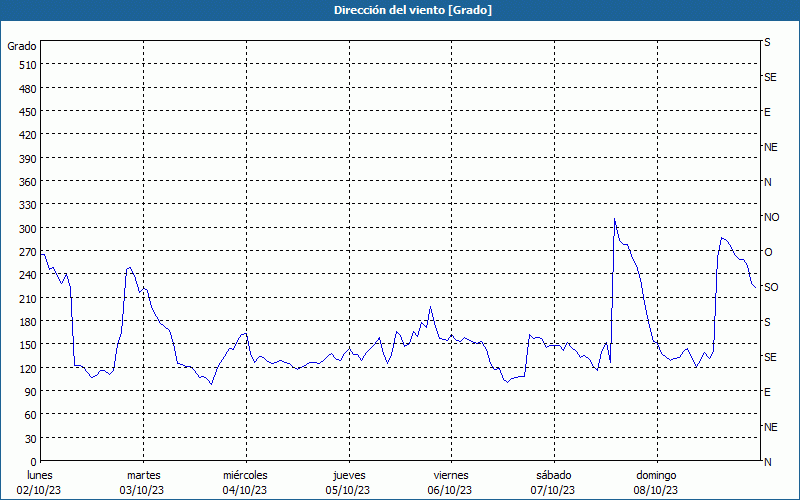This screenshot has height=500, width=800.
Task: Click the date 07/10/23
Action: [553, 491]
